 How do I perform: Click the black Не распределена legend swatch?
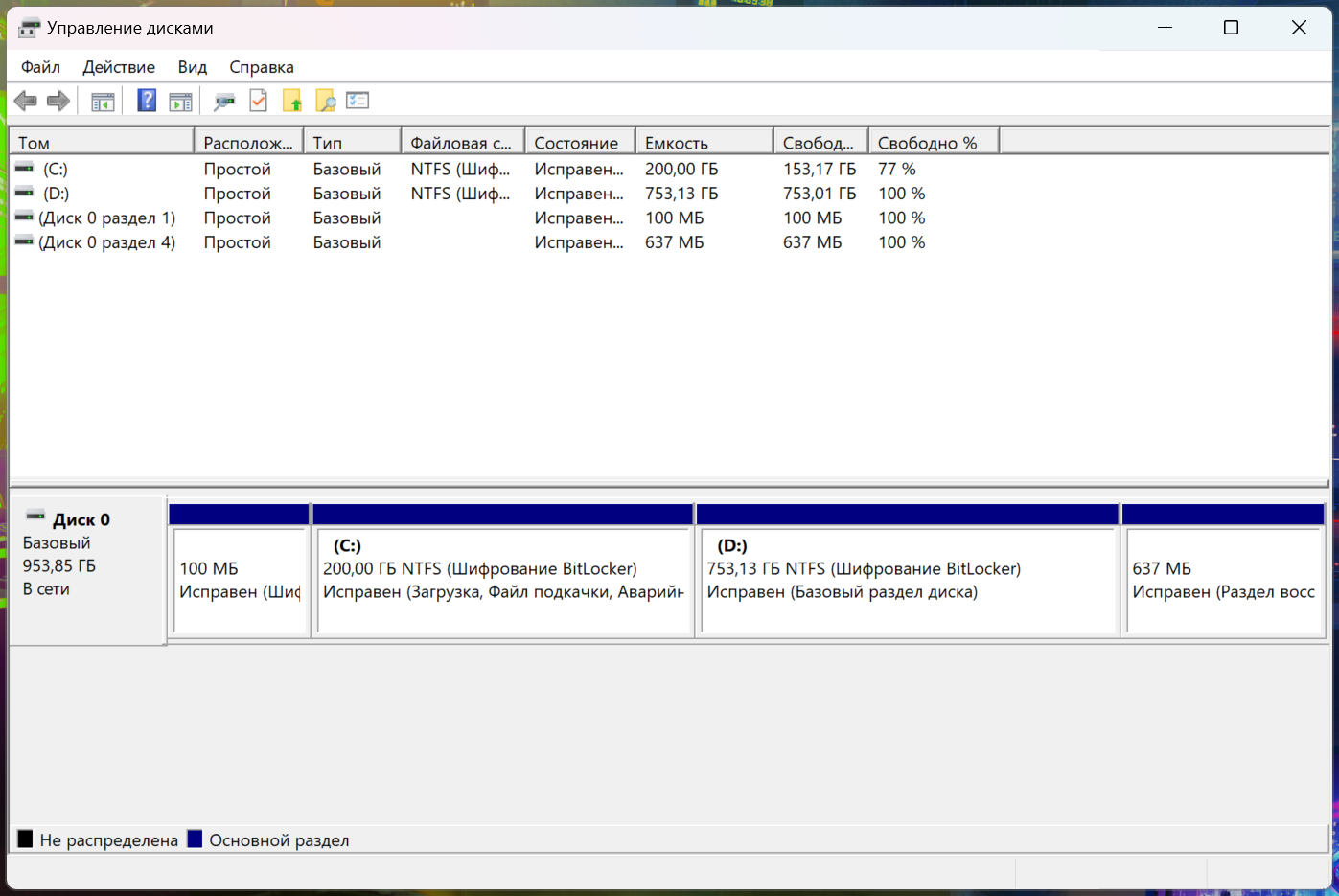(25, 839)
